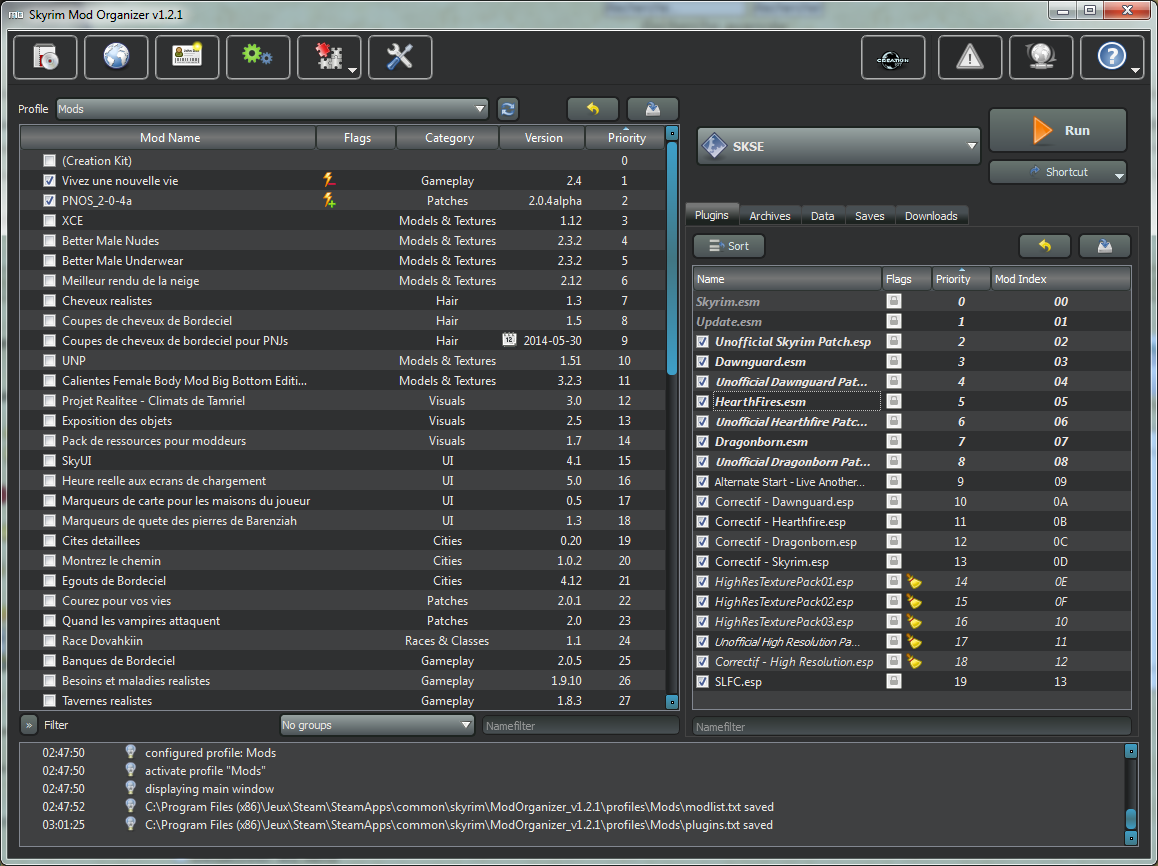1158x866 pixels.
Task: Switch to the Downloads tab
Action: (x=931, y=216)
